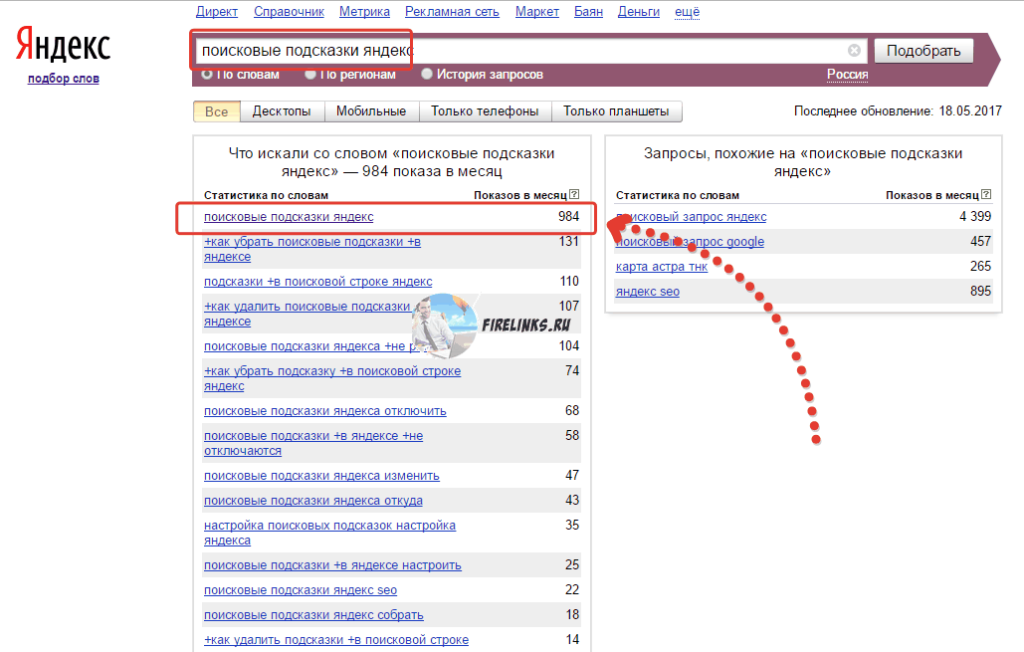The width and height of the screenshot is (1024, 652).
Task: Open Рекламная сеть in the top navigation
Action: click(452, 12)
